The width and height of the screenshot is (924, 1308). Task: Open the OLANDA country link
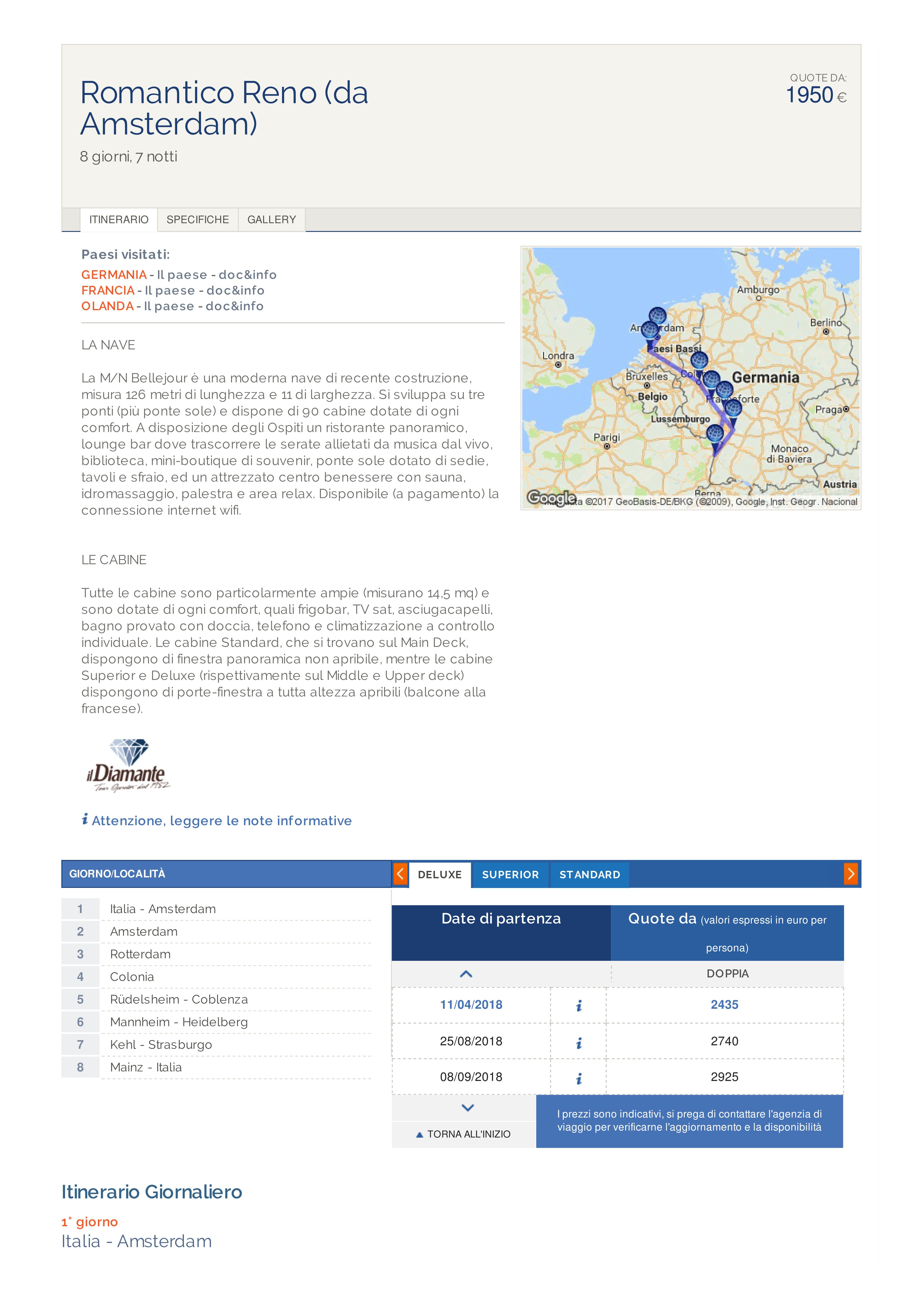(108, 306)
